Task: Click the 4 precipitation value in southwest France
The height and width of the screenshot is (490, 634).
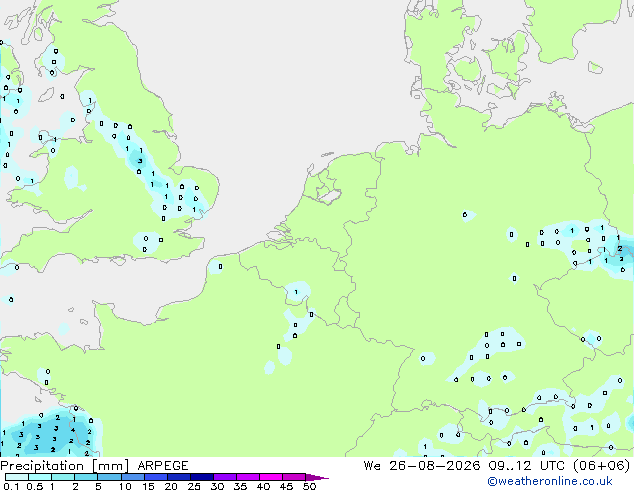Action: 73,430
